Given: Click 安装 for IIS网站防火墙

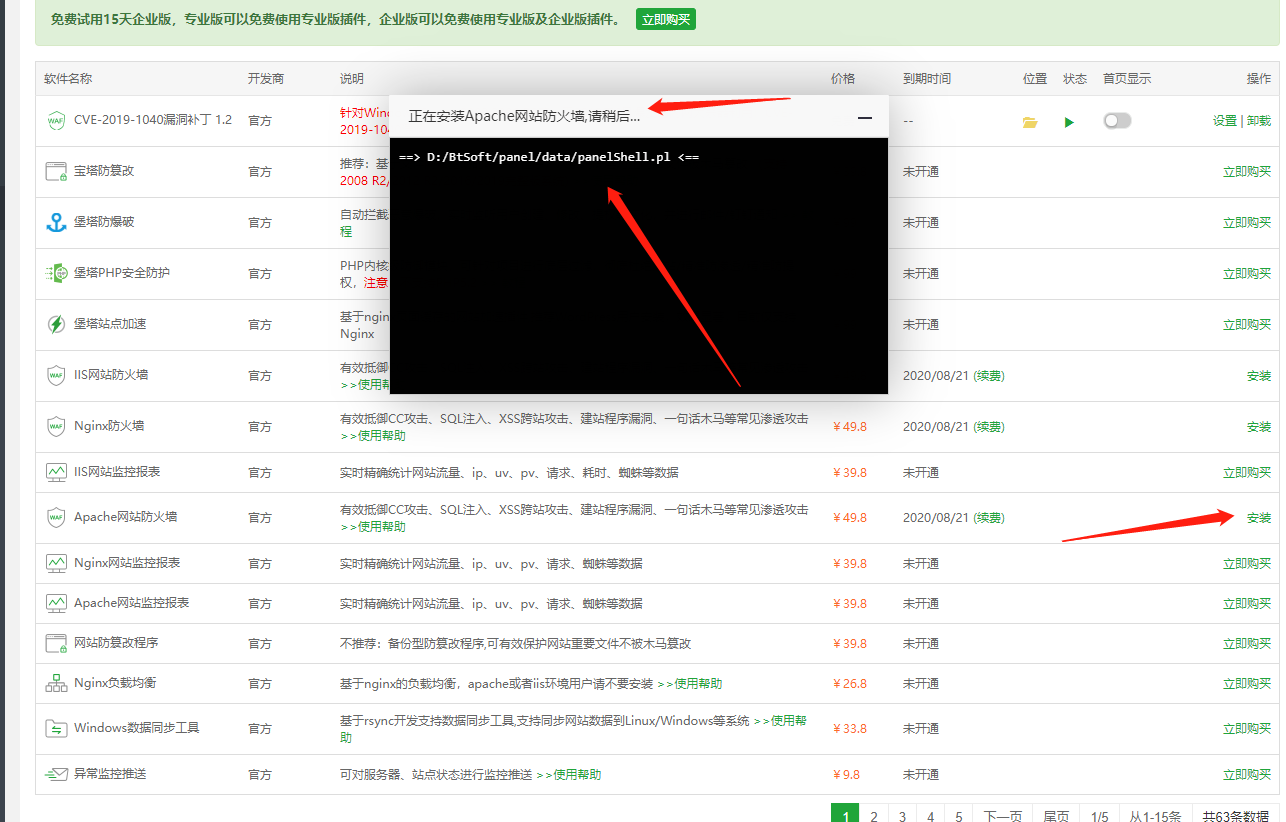Looking at the screenshot, I should (1259, 375).
